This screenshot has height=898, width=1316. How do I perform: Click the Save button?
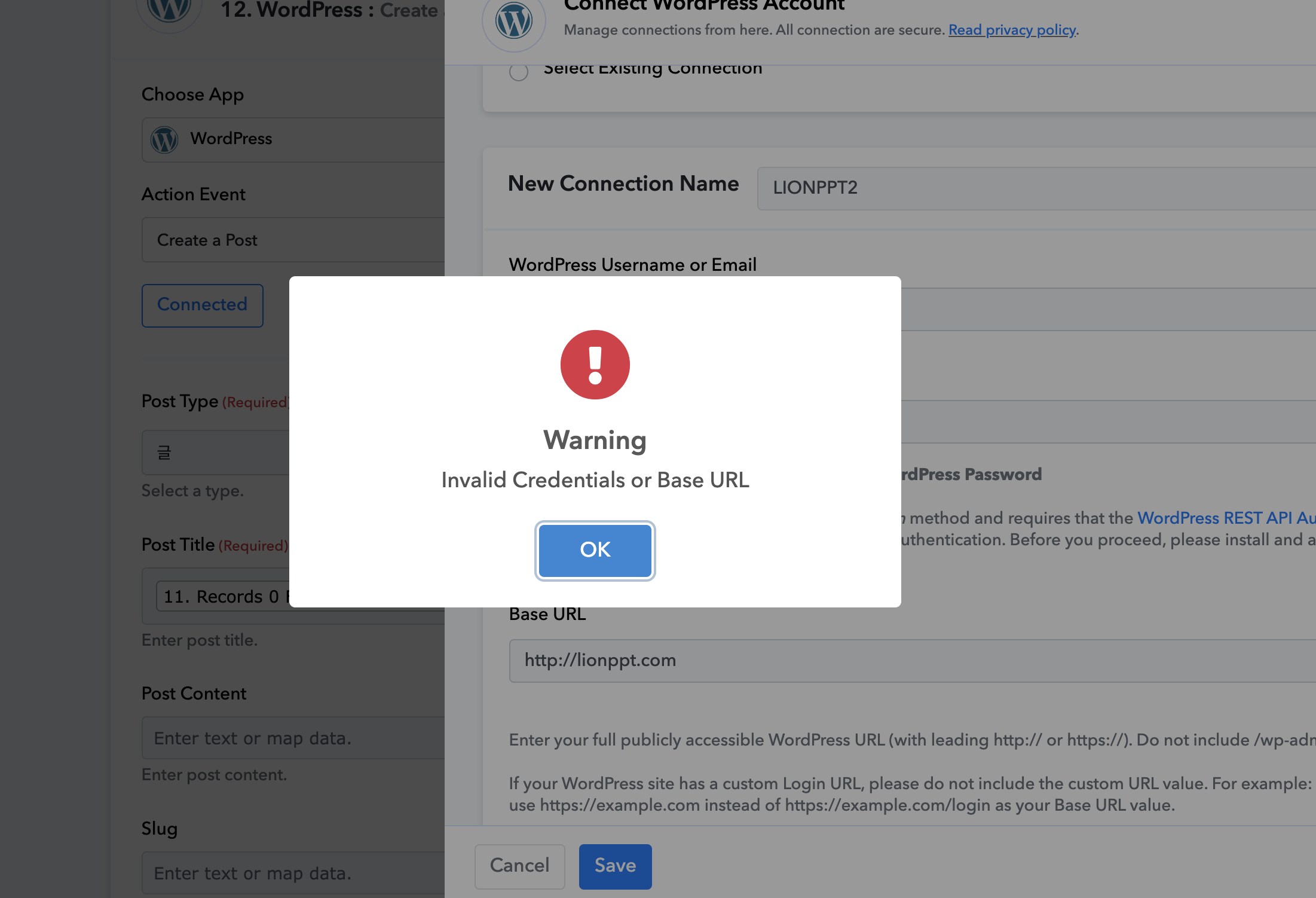pyautogui.click(x=615, y=866)
